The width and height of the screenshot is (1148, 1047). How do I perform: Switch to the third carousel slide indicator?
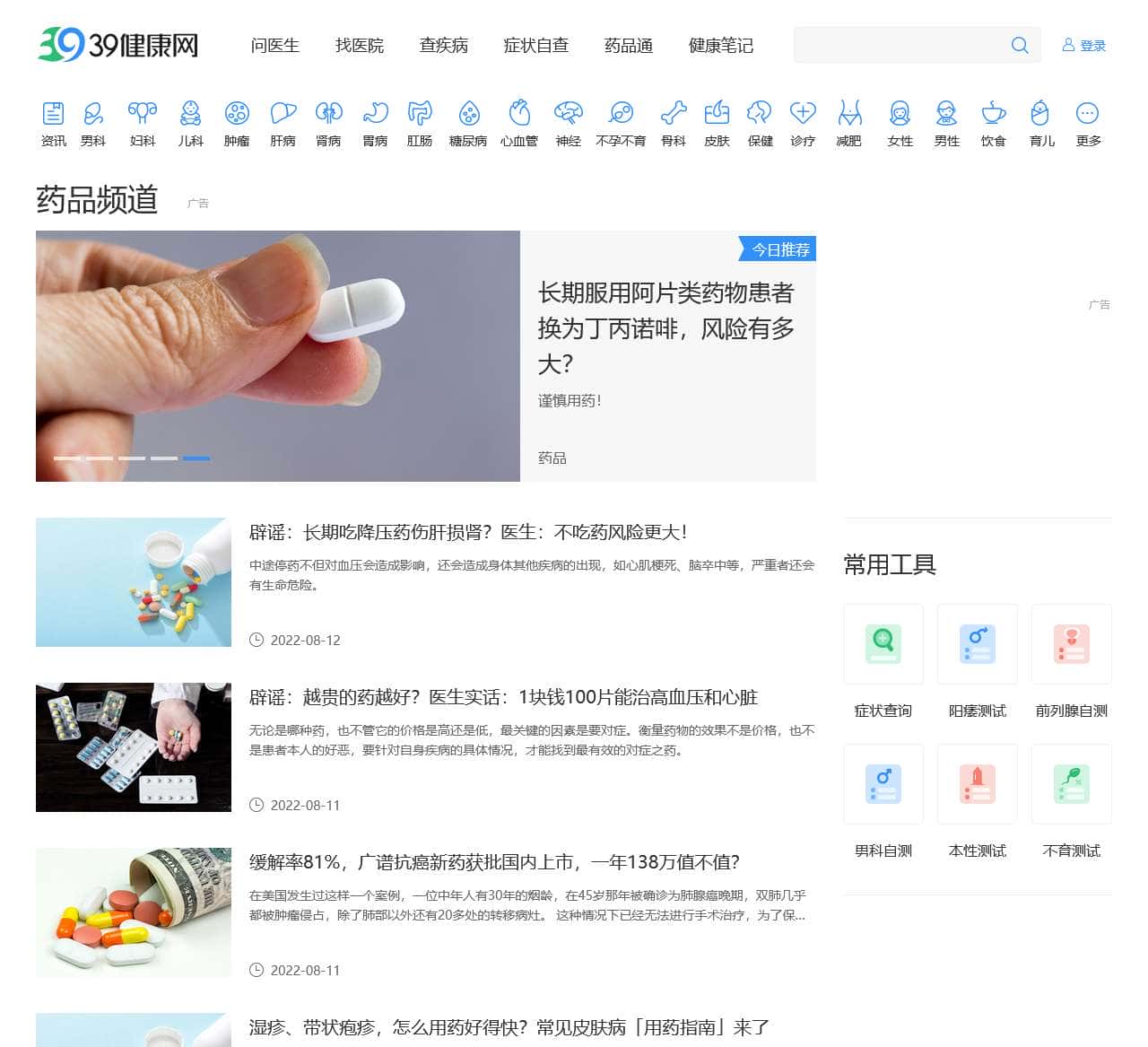(132, 458)
